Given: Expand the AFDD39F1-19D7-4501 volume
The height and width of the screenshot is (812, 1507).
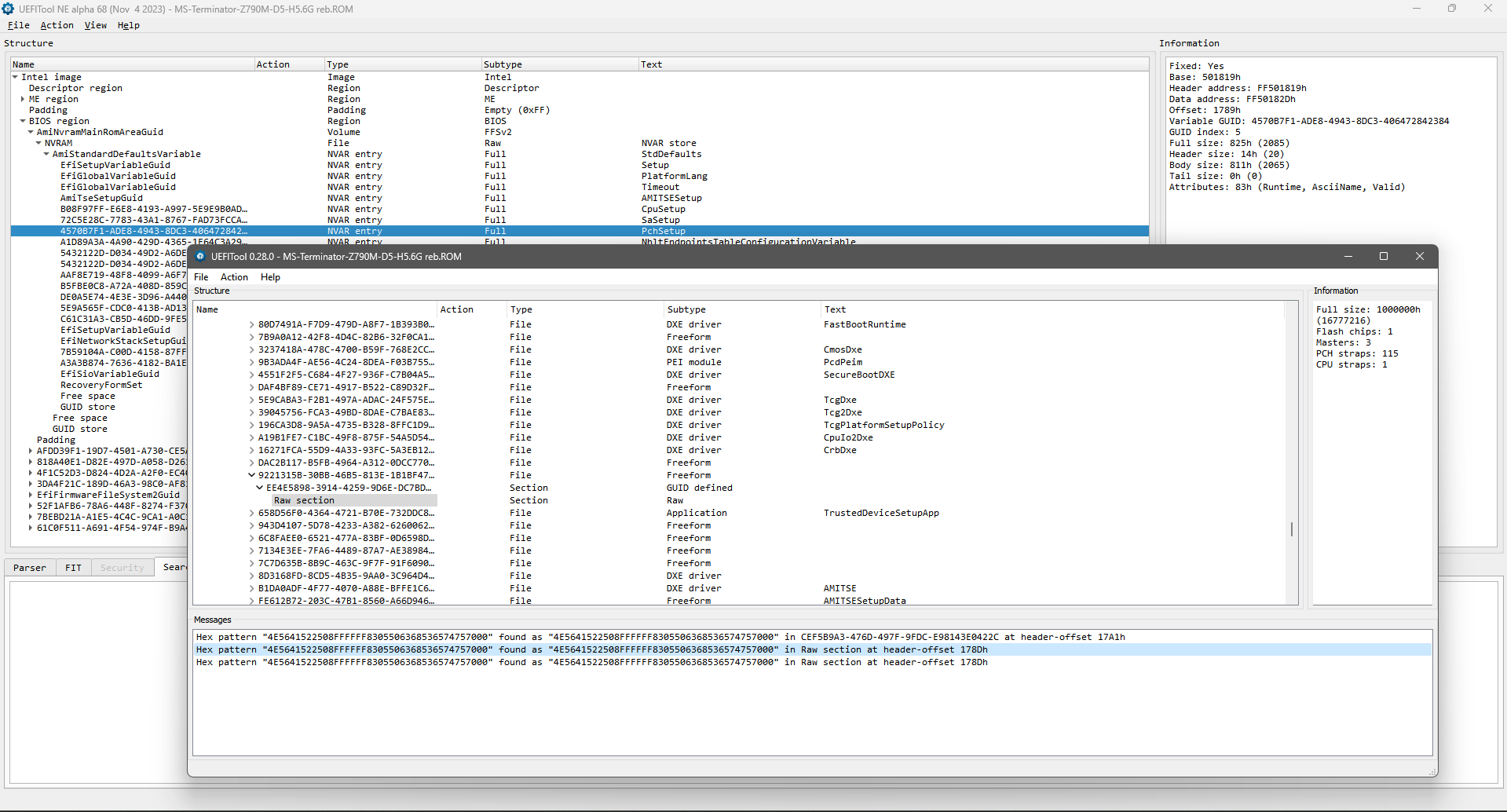Looking at the screenshot, I should (x=31, y=451).
